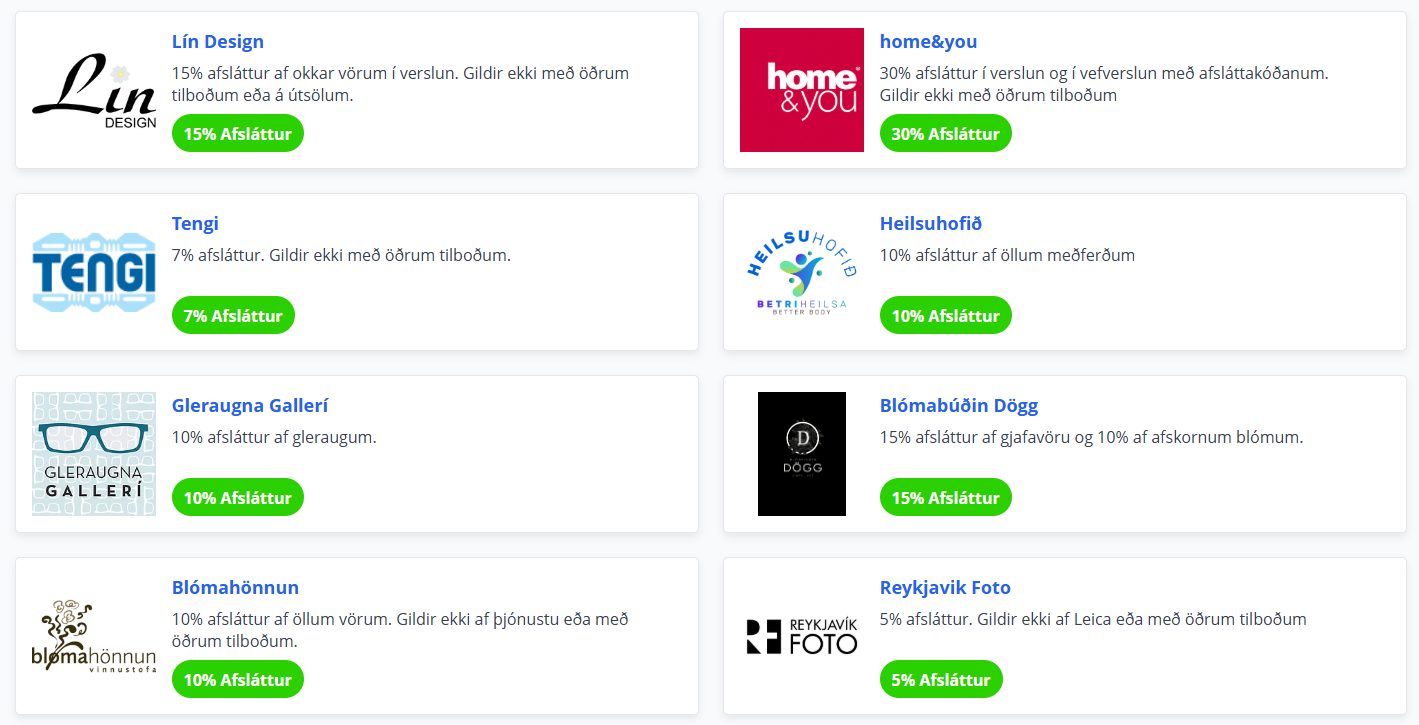Open the Gleraugna Gallerí title link

pyautogui.click(x=250, y=406)
